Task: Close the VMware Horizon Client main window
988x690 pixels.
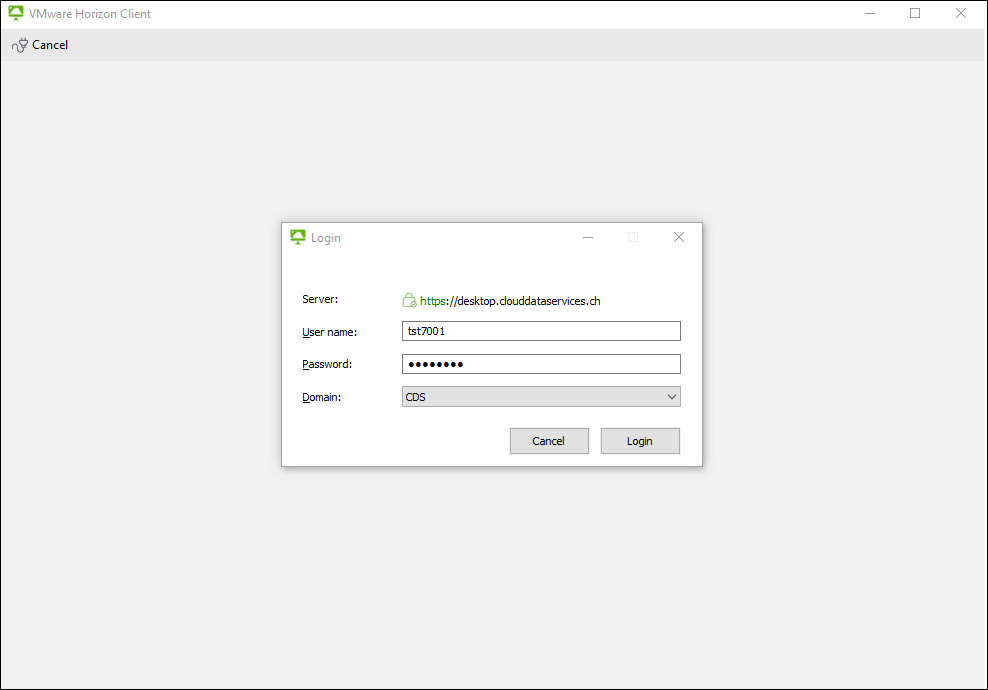Action: point(961,14)
